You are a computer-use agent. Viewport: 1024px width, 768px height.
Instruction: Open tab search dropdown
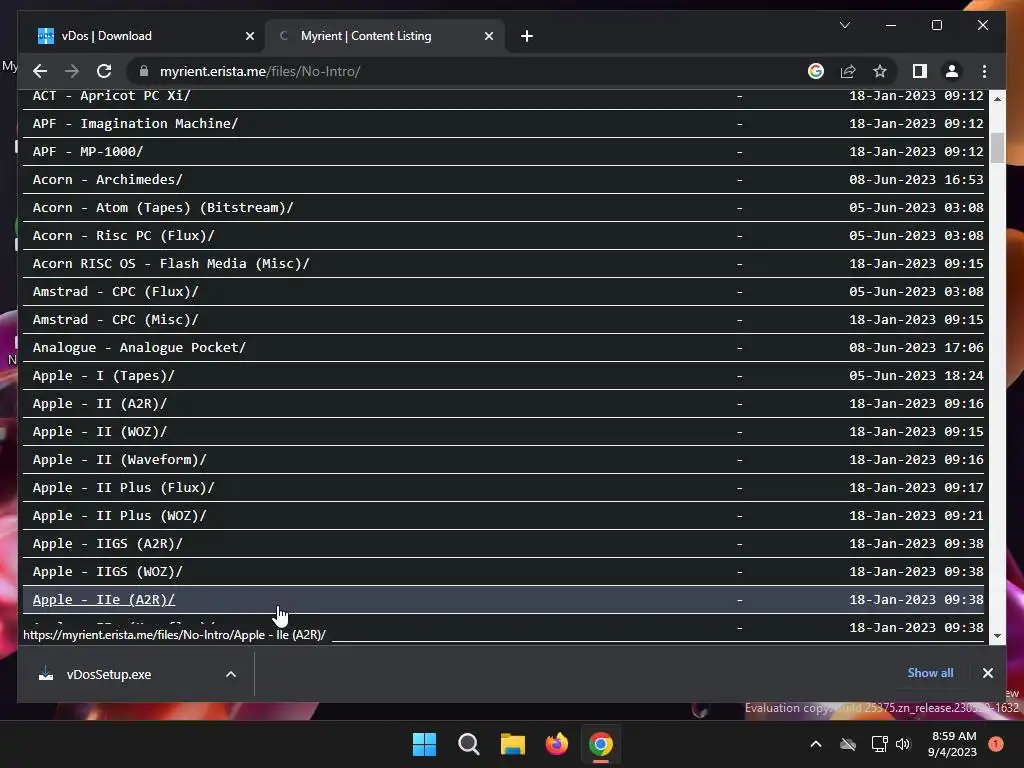(844, 25)
